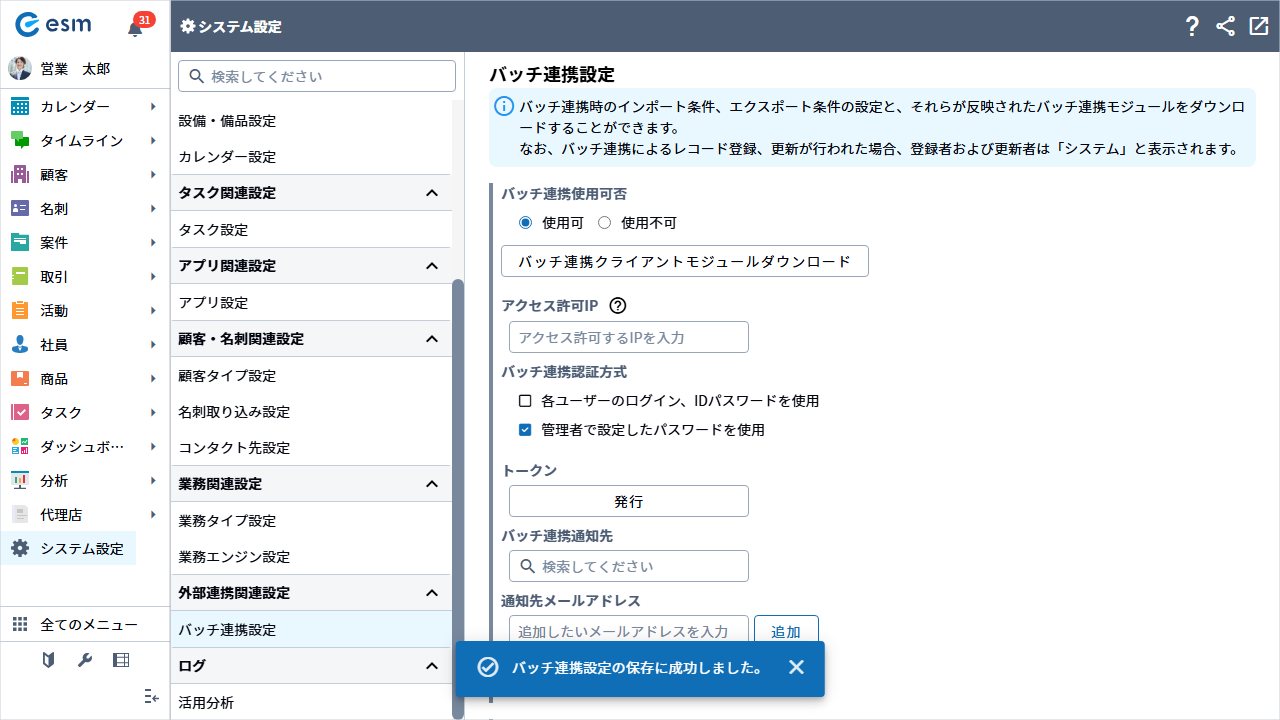This screenshot has width=1280, height=720.
Task: Click the share icon in header
Action: pos(1225,27)
